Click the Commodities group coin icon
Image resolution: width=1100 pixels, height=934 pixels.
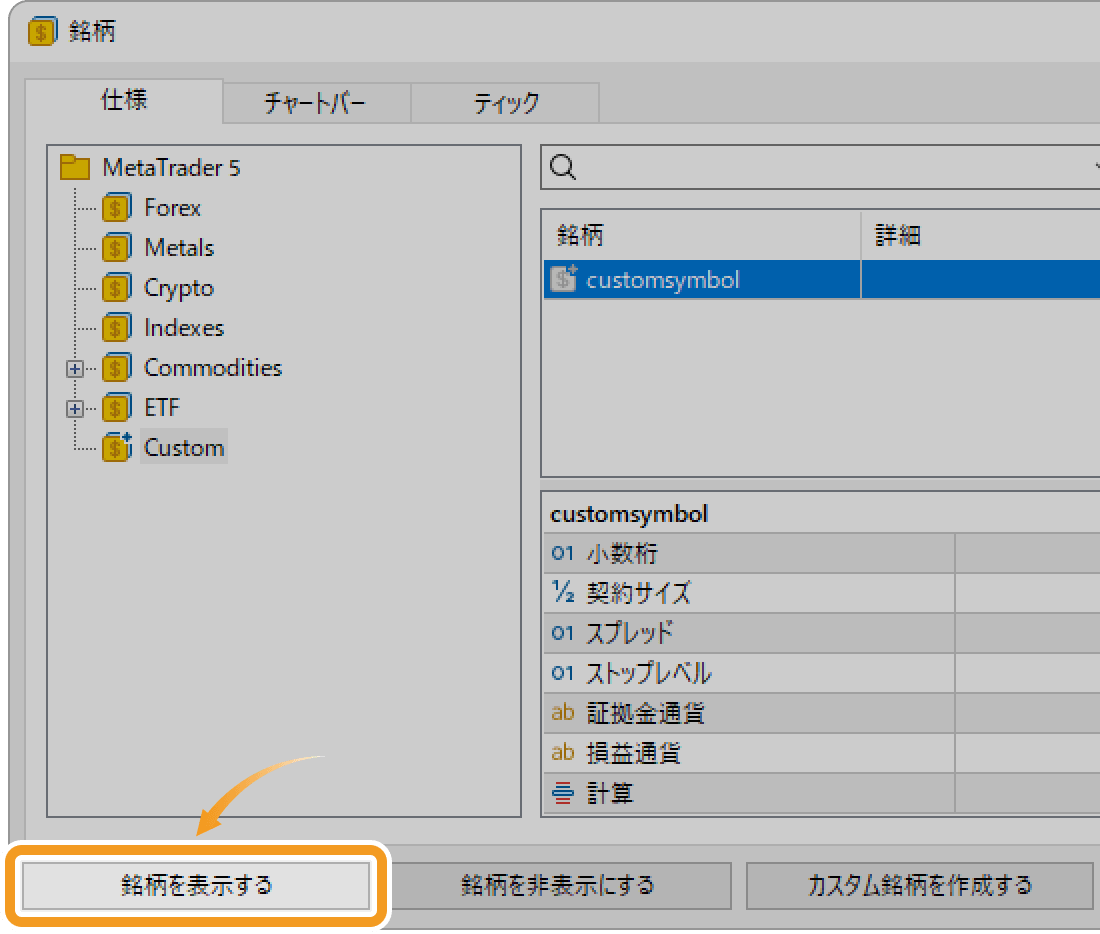(116, 368)
